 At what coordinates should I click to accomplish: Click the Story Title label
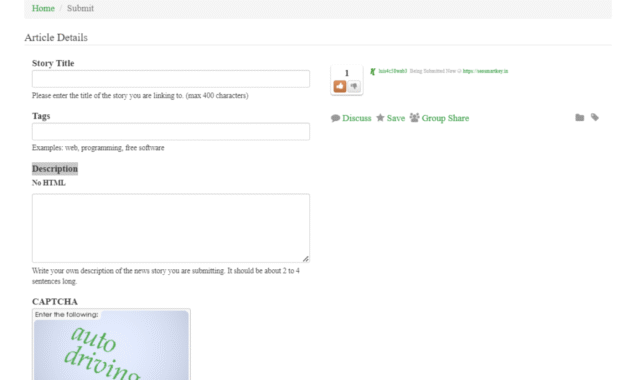click(53, 63)
